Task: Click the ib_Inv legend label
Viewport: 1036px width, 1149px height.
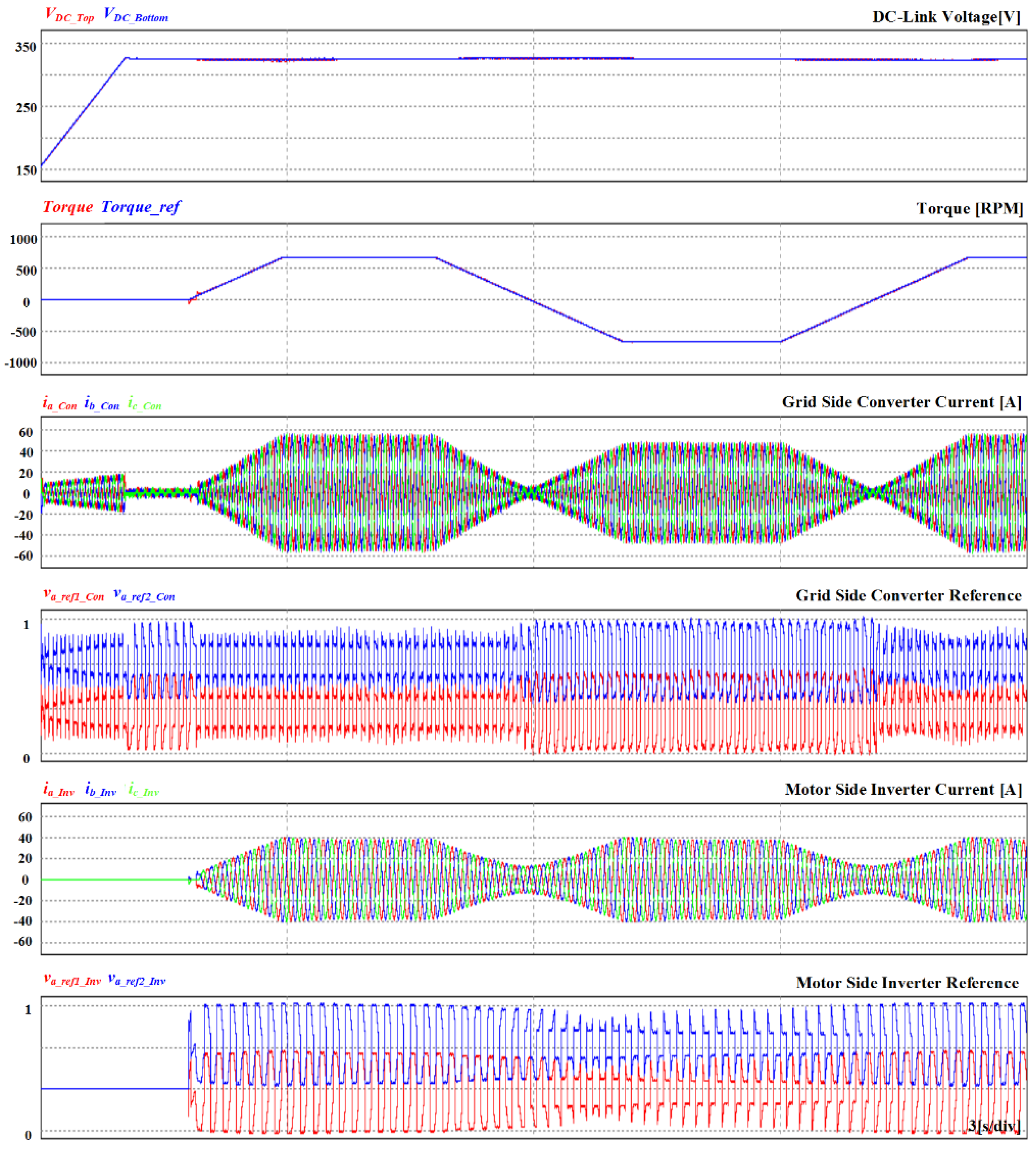Action: coord(101,790)
